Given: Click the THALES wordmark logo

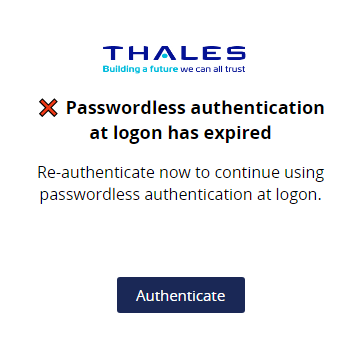Looking at the screenshot, I should [174, 53].
